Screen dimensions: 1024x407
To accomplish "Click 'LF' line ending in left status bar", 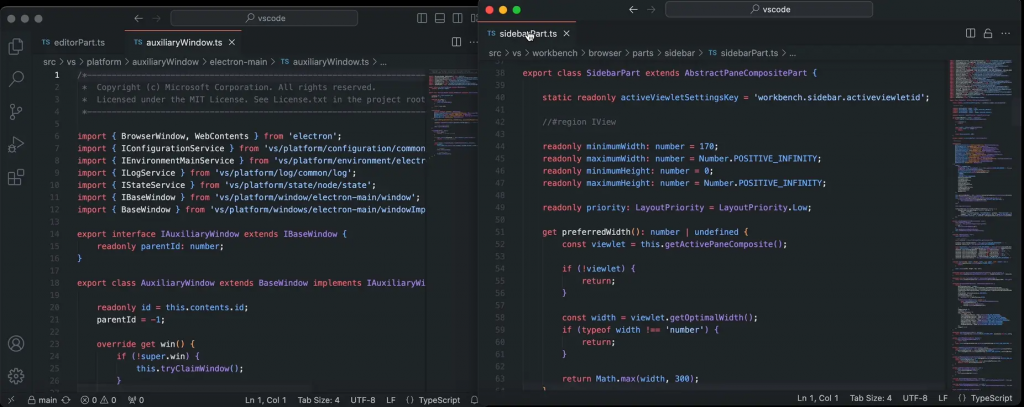I will [391, 400].
